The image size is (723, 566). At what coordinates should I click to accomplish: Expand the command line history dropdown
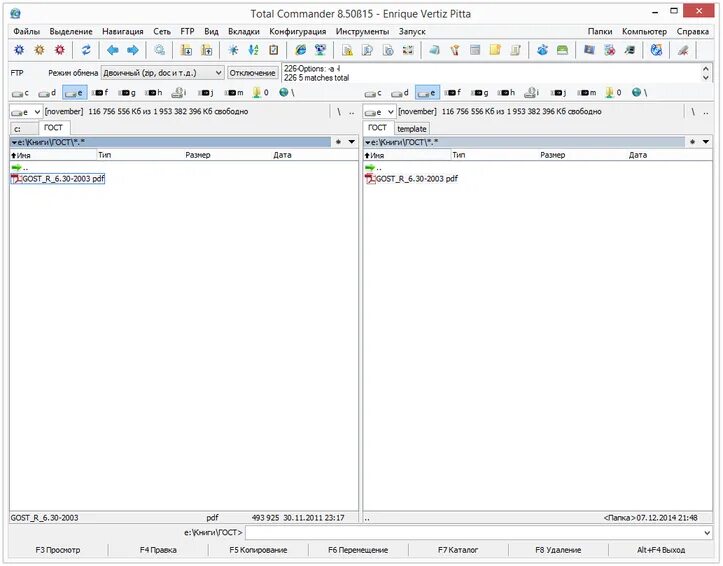pyautogui.click(x=707, y=533)
